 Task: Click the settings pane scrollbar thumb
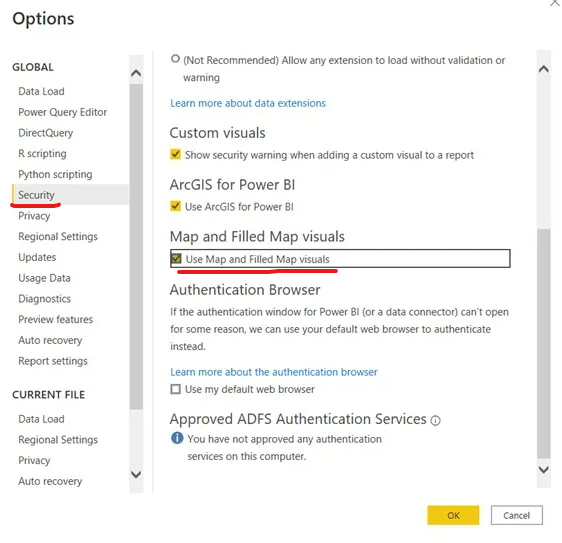[544, 343]
